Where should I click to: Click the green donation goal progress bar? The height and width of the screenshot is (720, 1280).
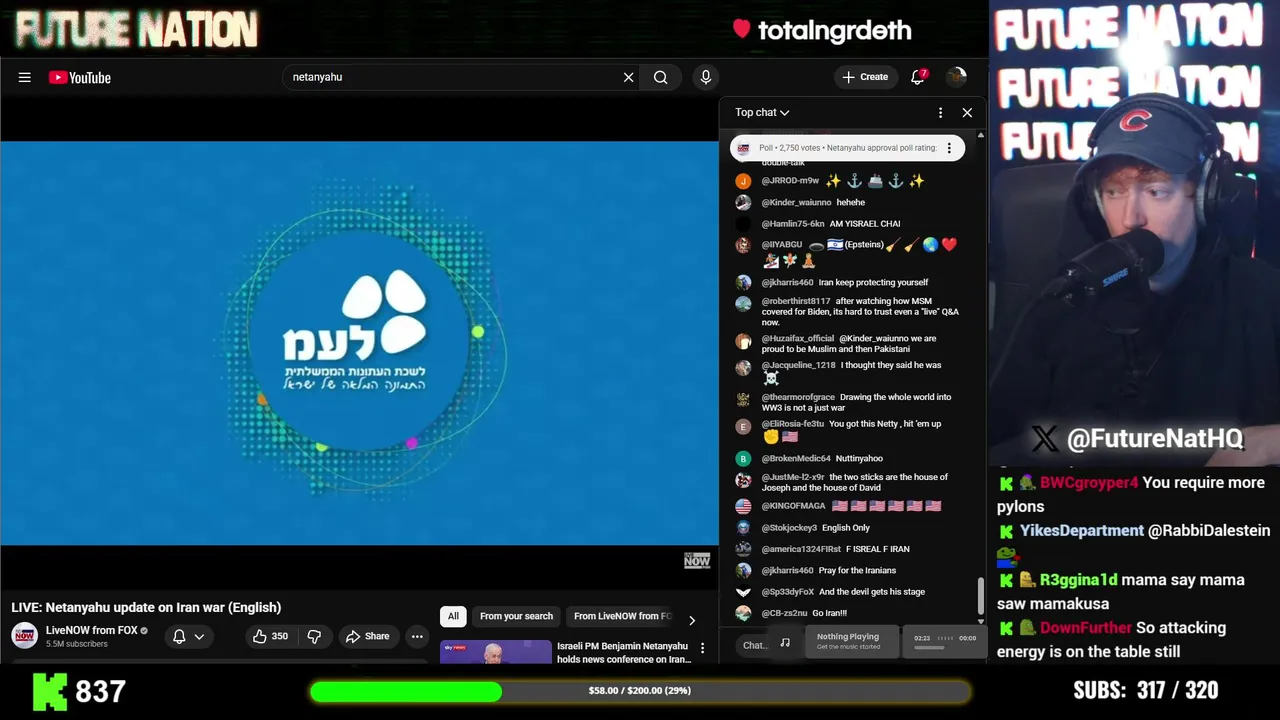(640, 691)
